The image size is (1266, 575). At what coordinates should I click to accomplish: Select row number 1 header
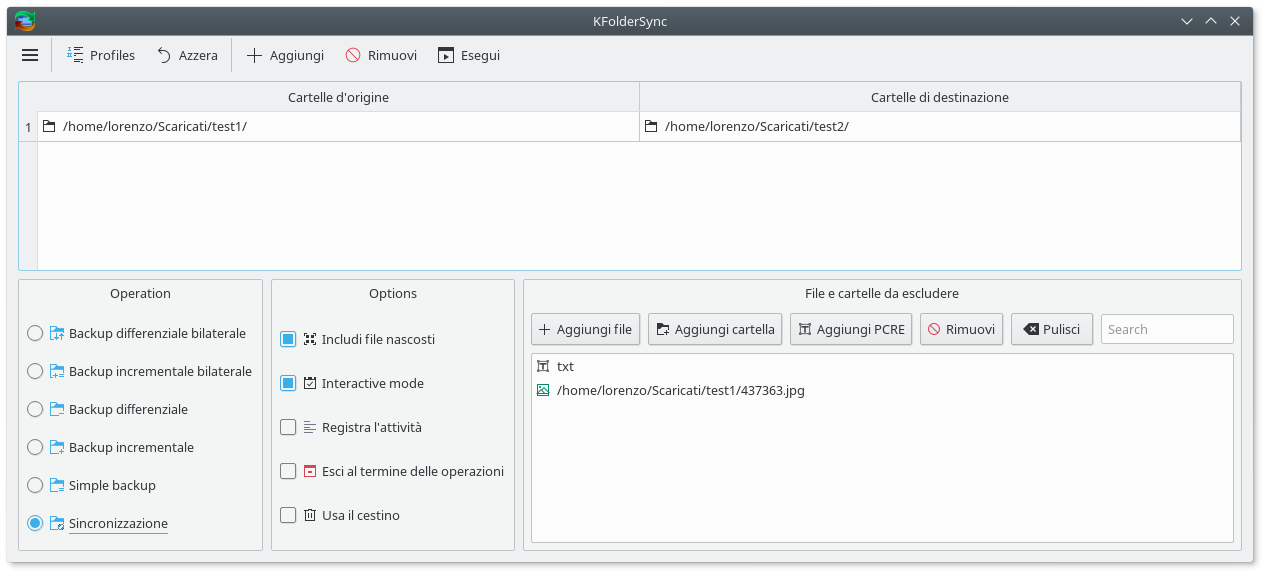(28, 127)
